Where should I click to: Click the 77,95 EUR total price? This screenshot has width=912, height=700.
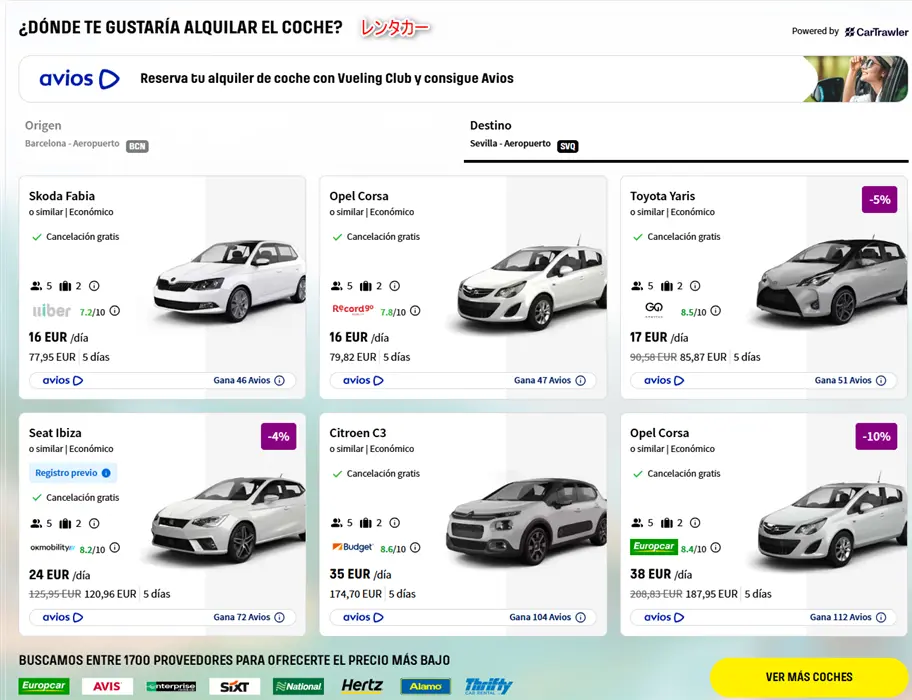(52, 357)
